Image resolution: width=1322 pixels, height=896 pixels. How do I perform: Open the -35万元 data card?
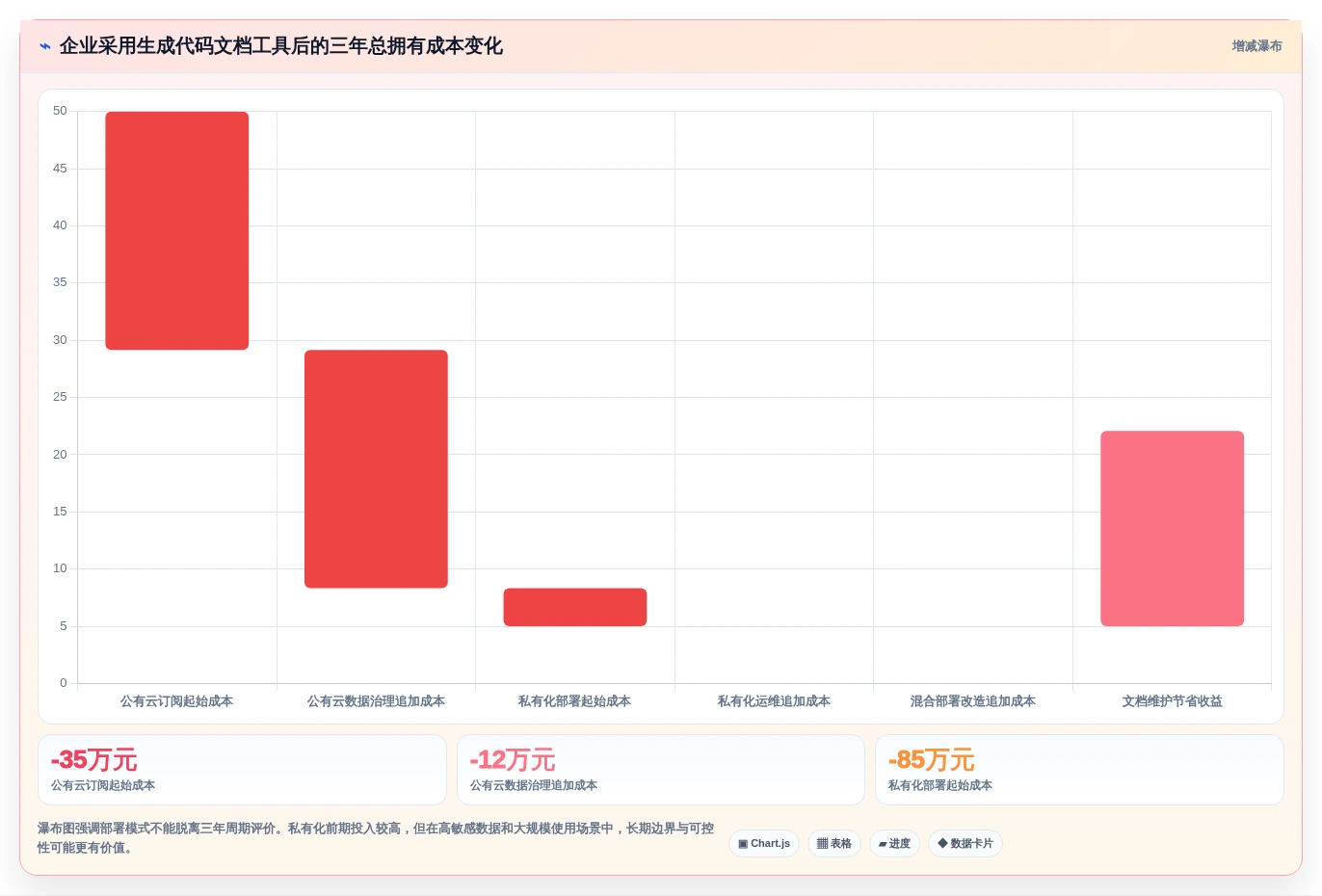tap(242, 770)
